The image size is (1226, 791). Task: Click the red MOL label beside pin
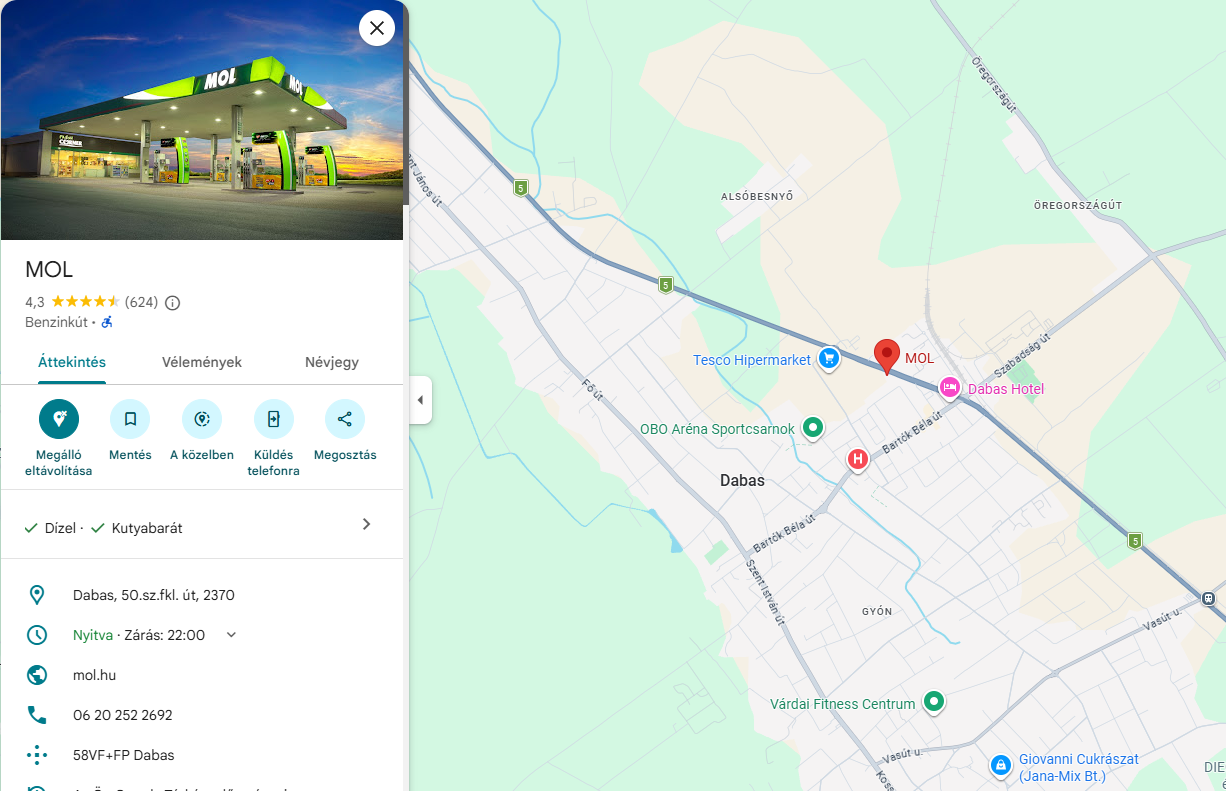coord(919,358)
